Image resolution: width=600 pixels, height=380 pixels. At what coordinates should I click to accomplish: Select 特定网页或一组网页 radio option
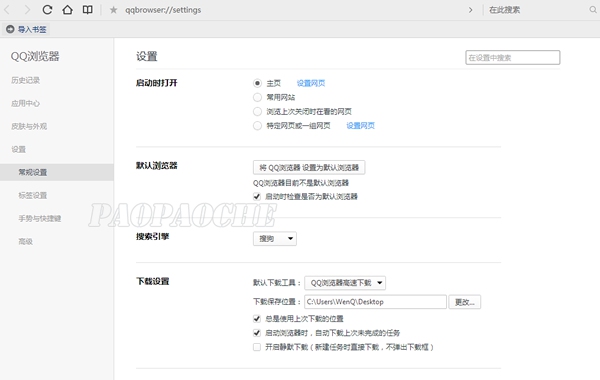click(x=257, y=126)
